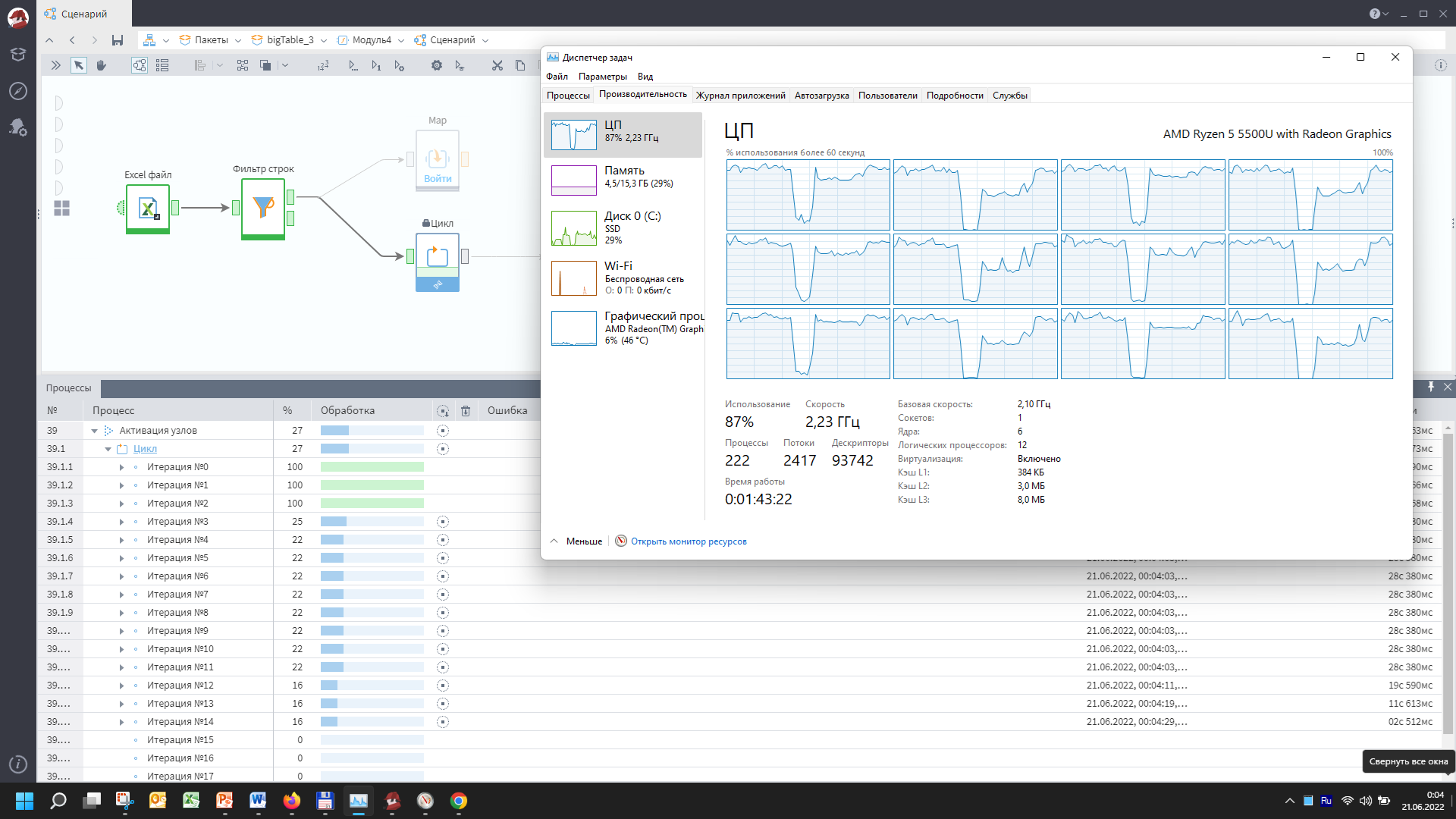Select Графический процессор performance item
The image size is (1456, 819).
point(623,328)
